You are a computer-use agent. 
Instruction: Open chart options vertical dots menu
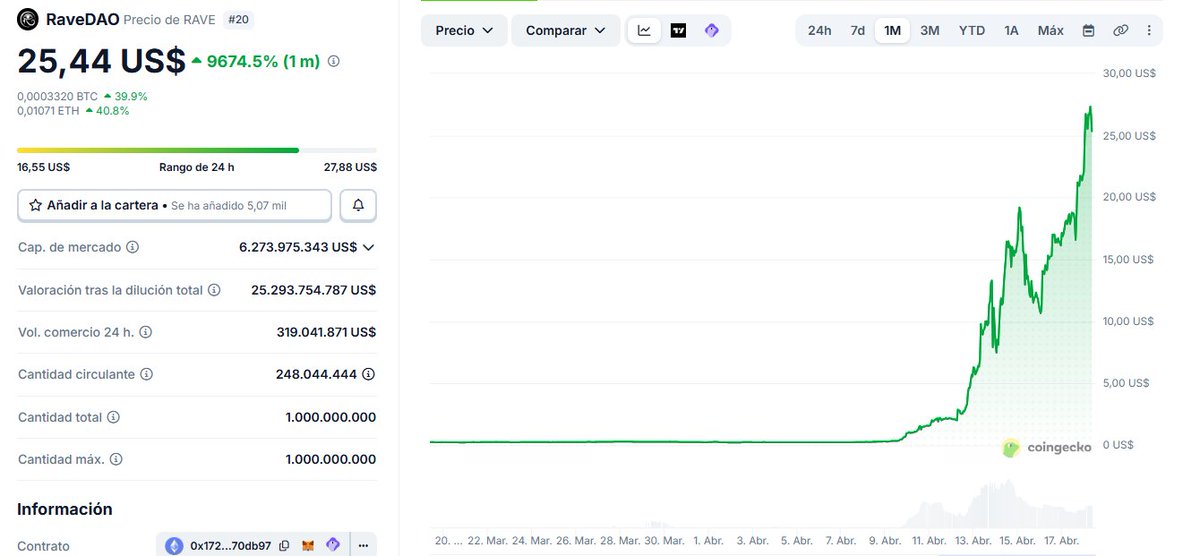pos(1149,31)
